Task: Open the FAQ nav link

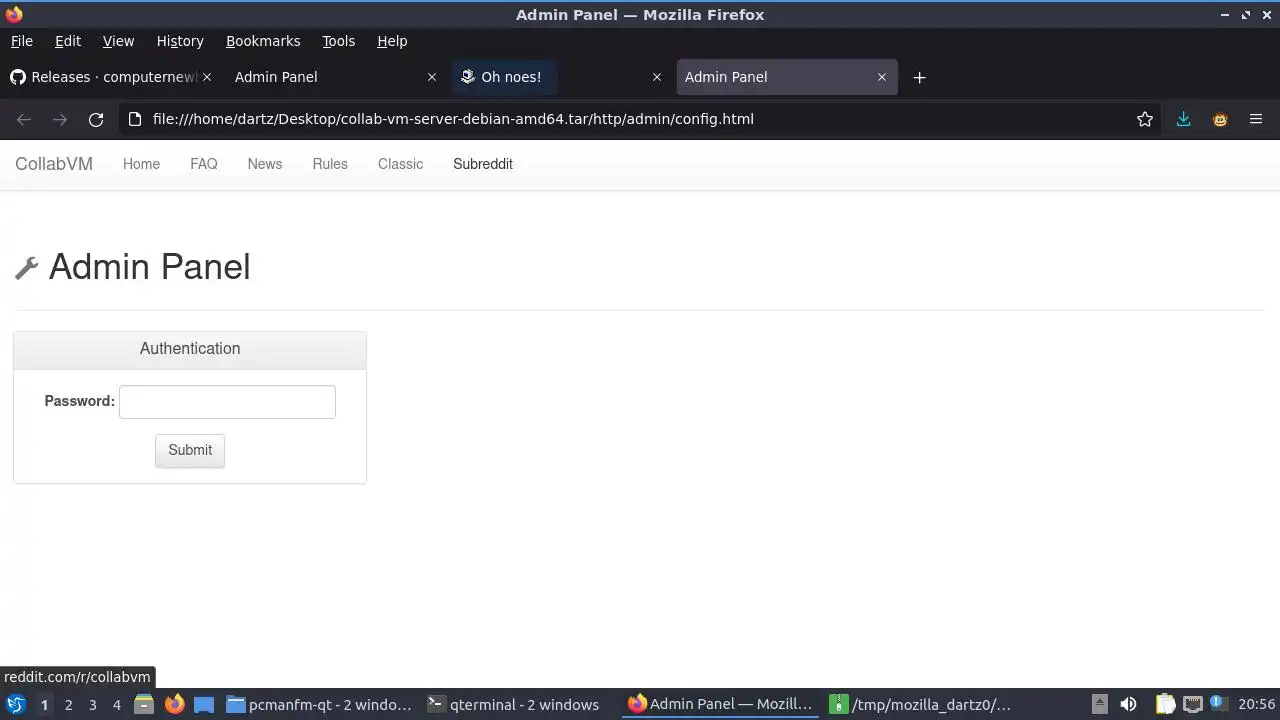Action: [204, 164]
